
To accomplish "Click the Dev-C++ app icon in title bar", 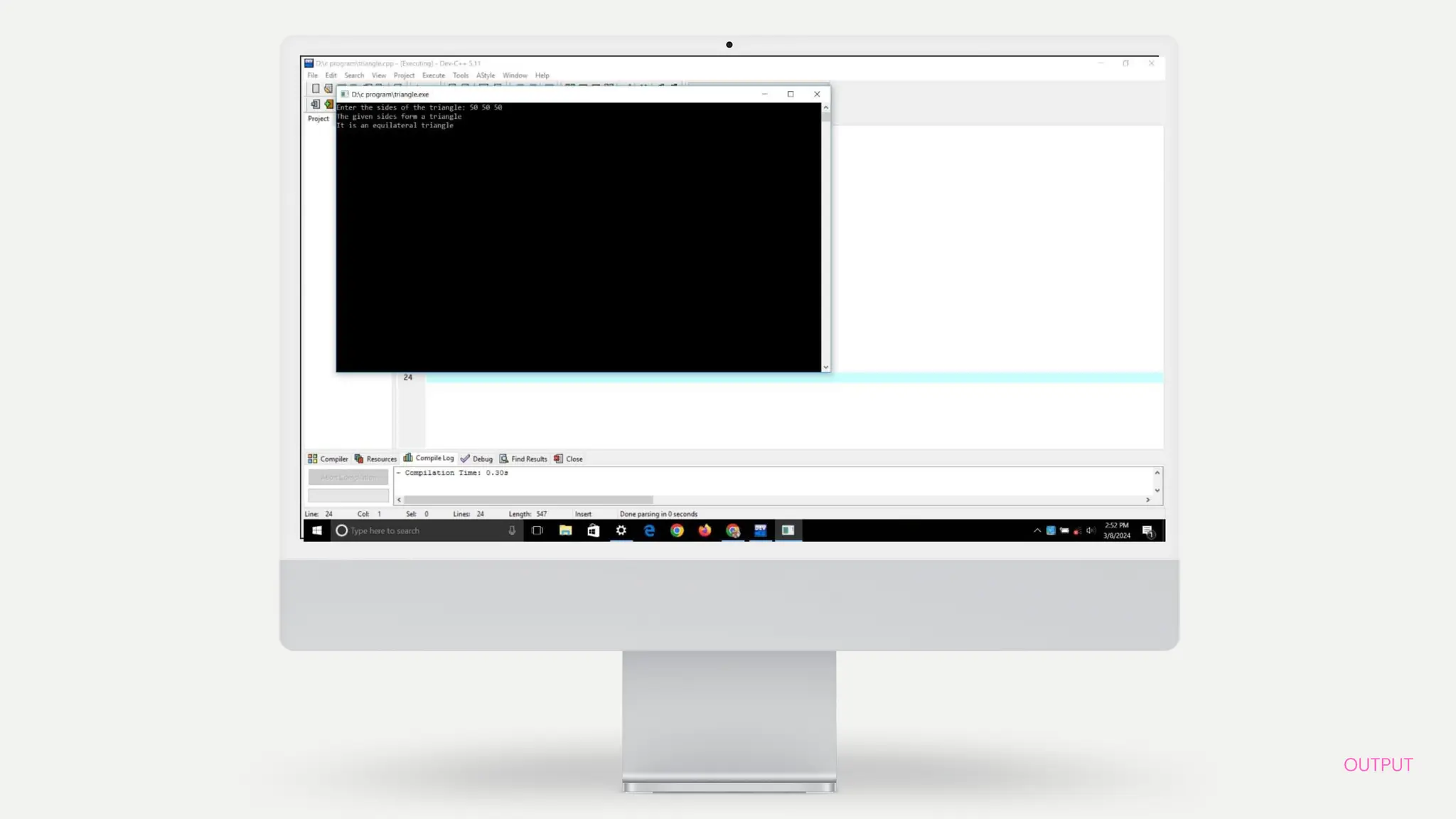I will 309,63.
